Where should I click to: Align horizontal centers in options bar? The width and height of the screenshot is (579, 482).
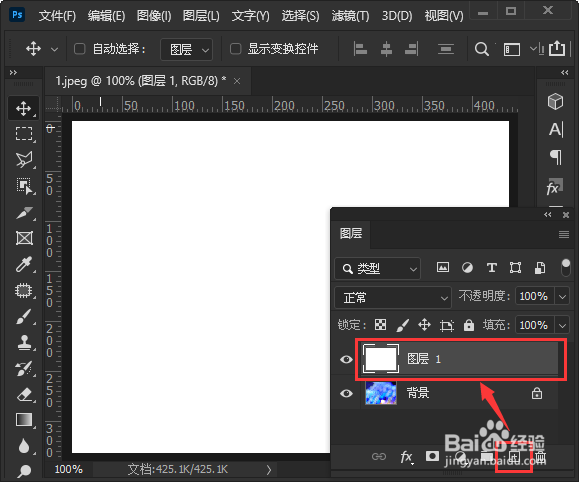tap(386, 49)
